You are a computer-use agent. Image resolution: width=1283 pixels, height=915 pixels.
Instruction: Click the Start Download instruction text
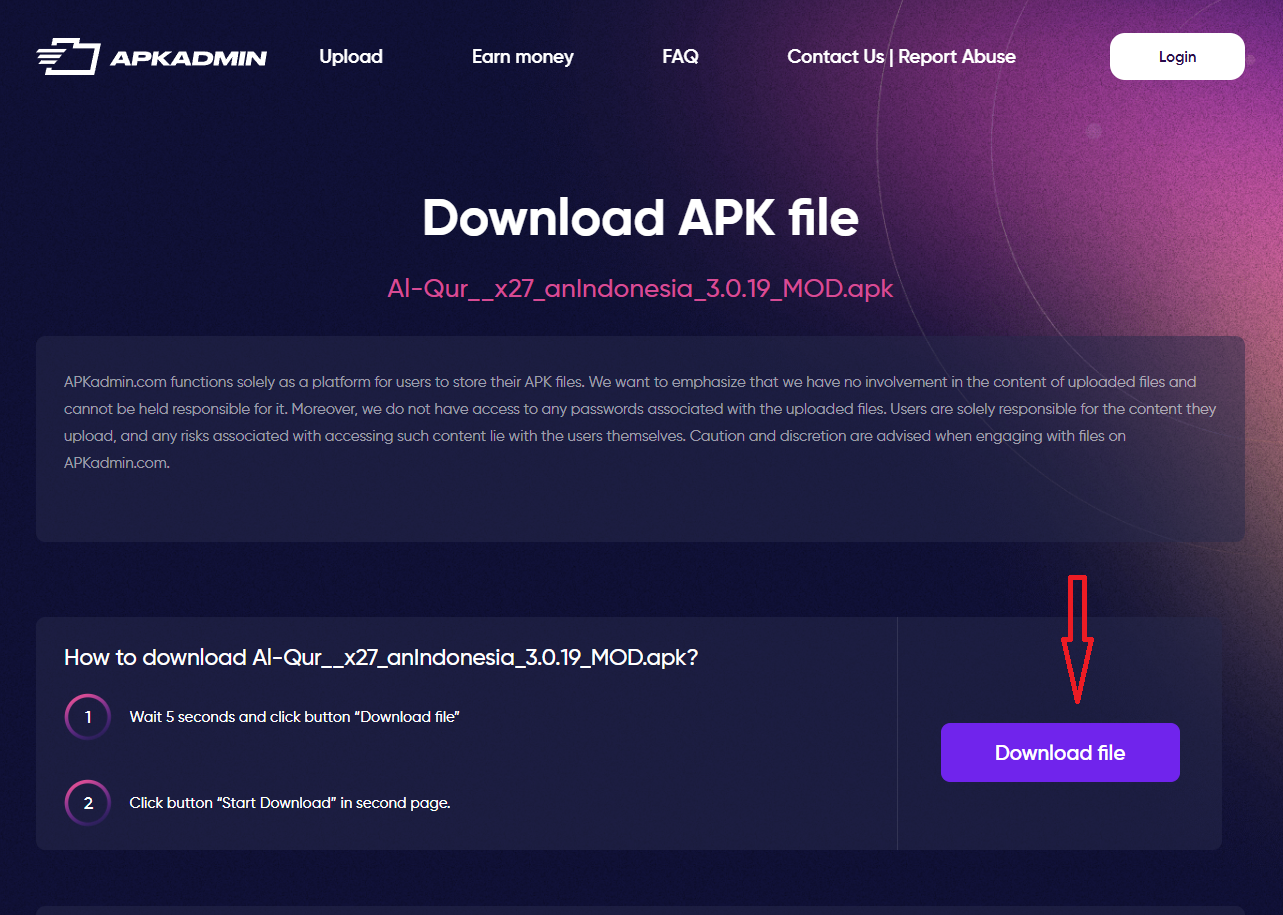290,803
